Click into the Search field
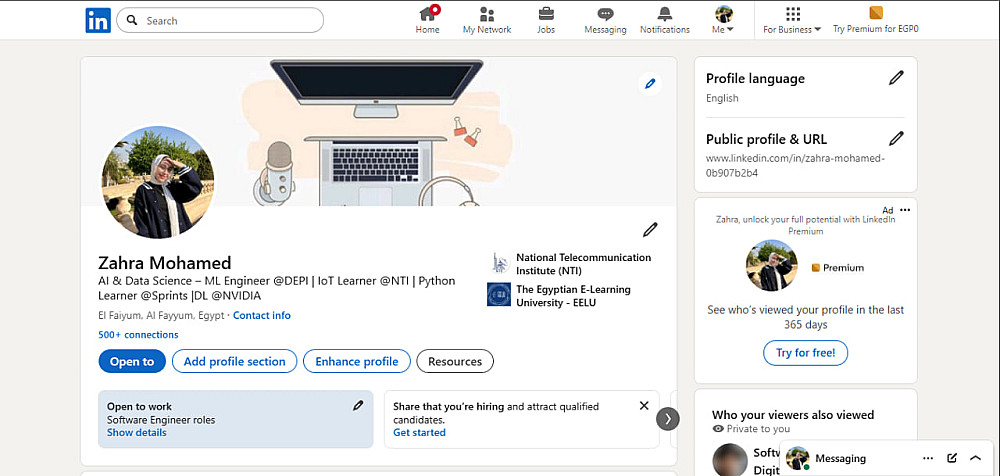This screenshot has width=1000, height=476. pyautogui.click(x=220, y=20)
